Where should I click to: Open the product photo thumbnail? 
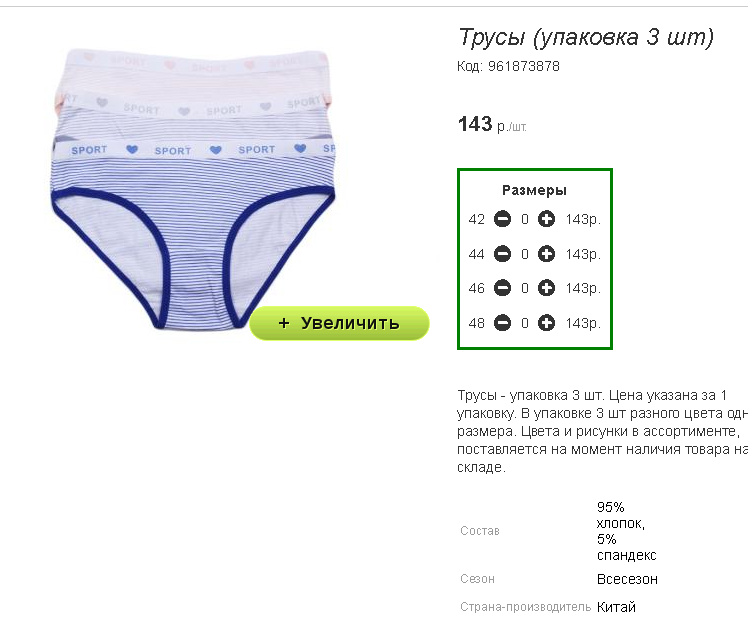(193, 188)
